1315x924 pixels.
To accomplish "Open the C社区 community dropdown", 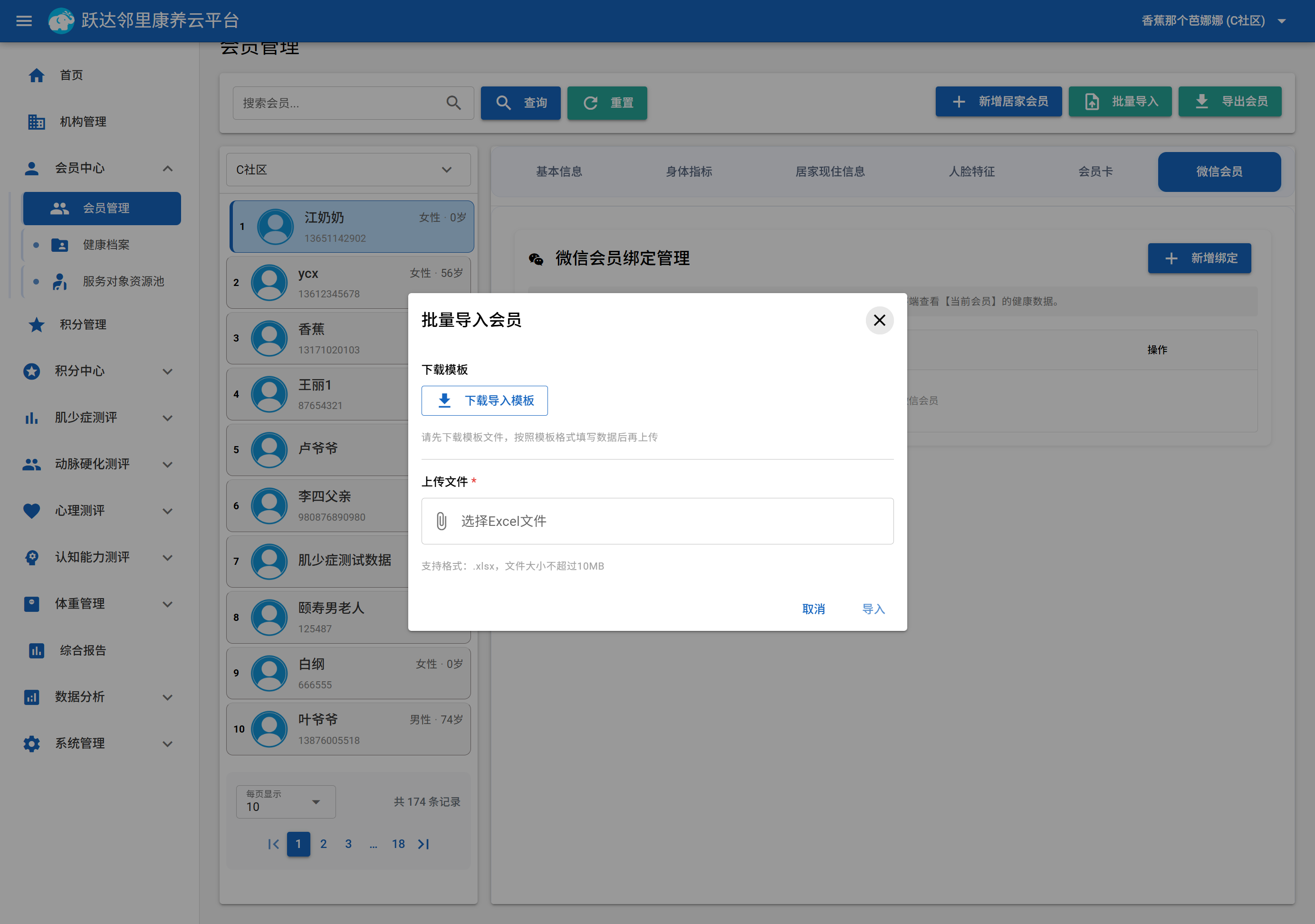I will 348,170.
